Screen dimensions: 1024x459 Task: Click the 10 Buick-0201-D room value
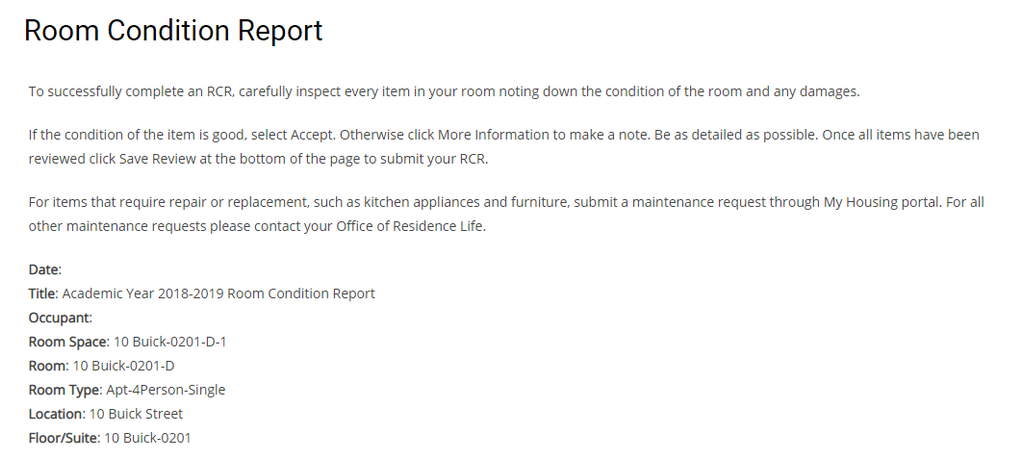coord(123,366)
